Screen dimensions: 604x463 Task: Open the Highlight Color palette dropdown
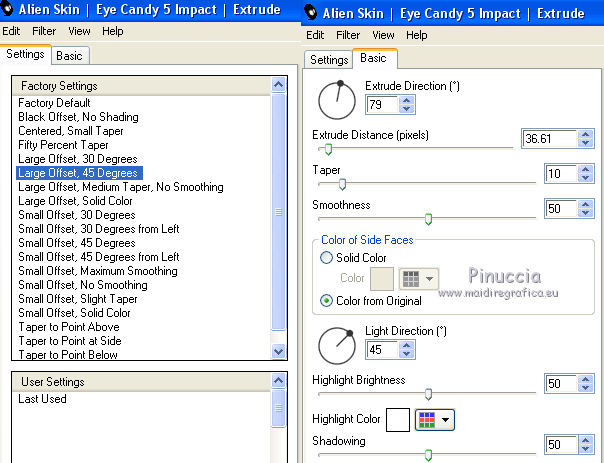[x=435, y=419]
